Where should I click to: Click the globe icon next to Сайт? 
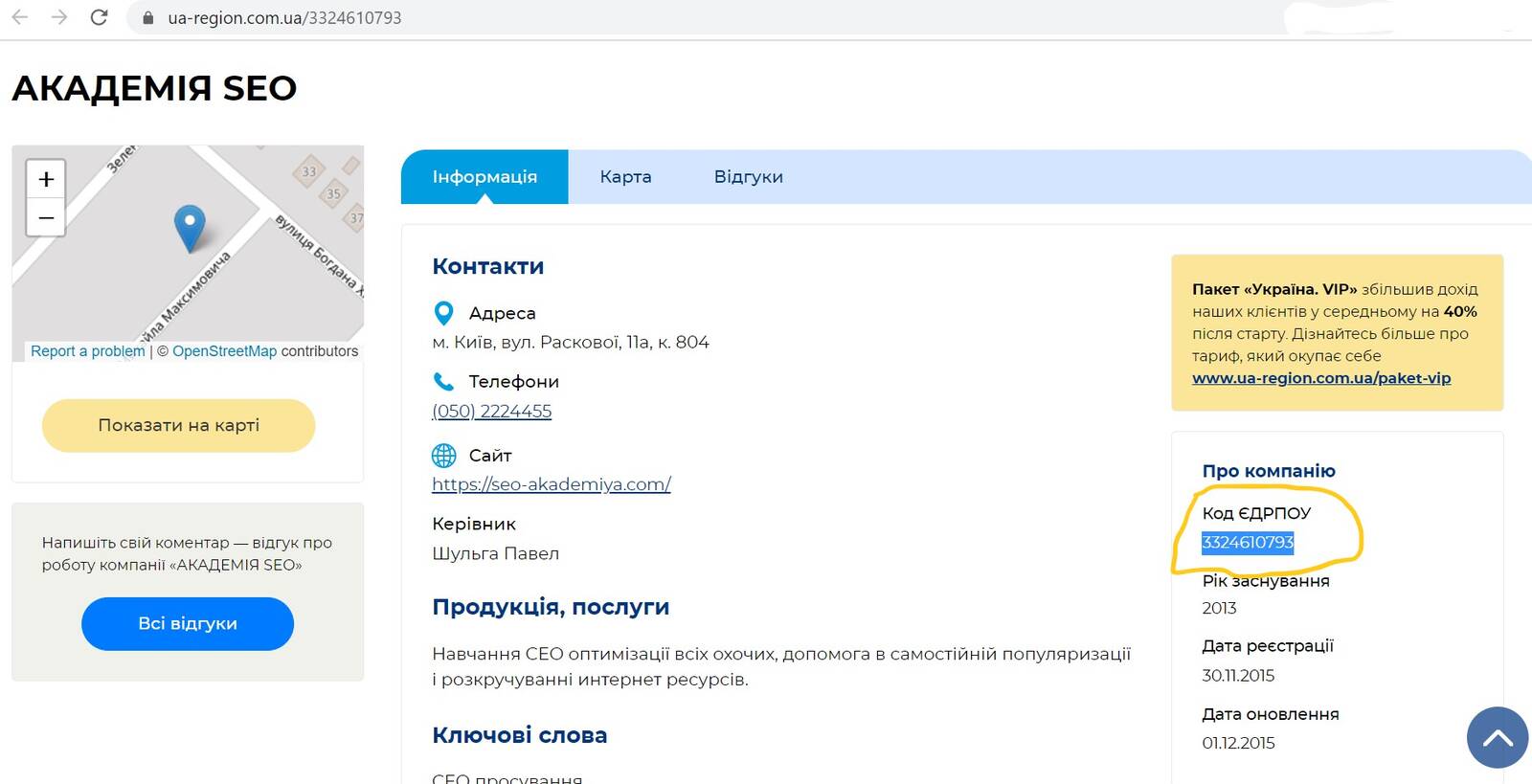point(443,456)
